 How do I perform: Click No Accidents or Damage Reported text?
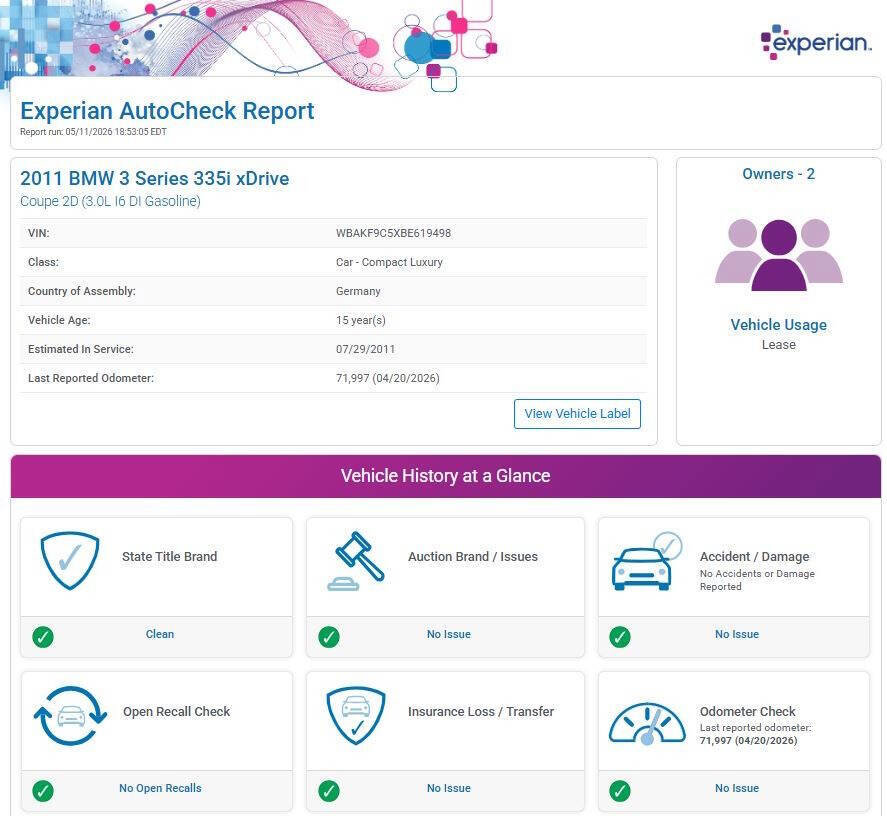(x=757, y=580)
